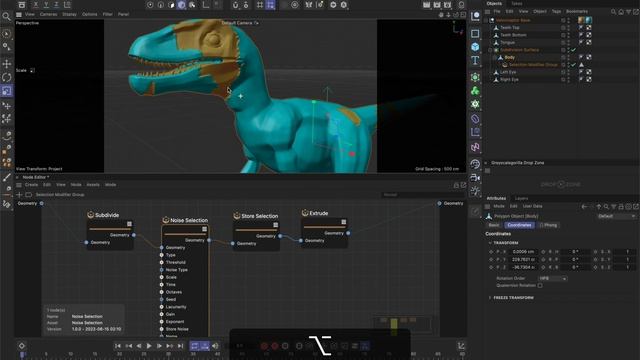
Task: Select the Rotate tool in left toolbar
Action: [x=7, y=77]
